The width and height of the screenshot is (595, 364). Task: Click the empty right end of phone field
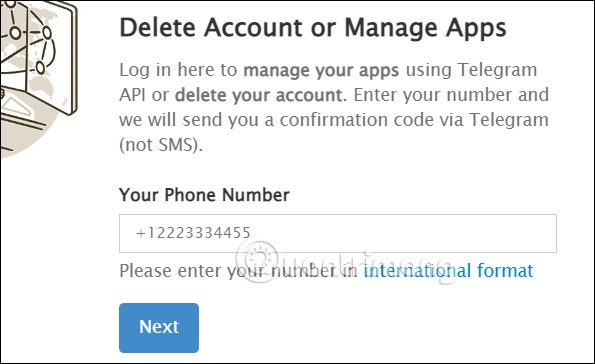pyautogui.click(x=493, y=233)
